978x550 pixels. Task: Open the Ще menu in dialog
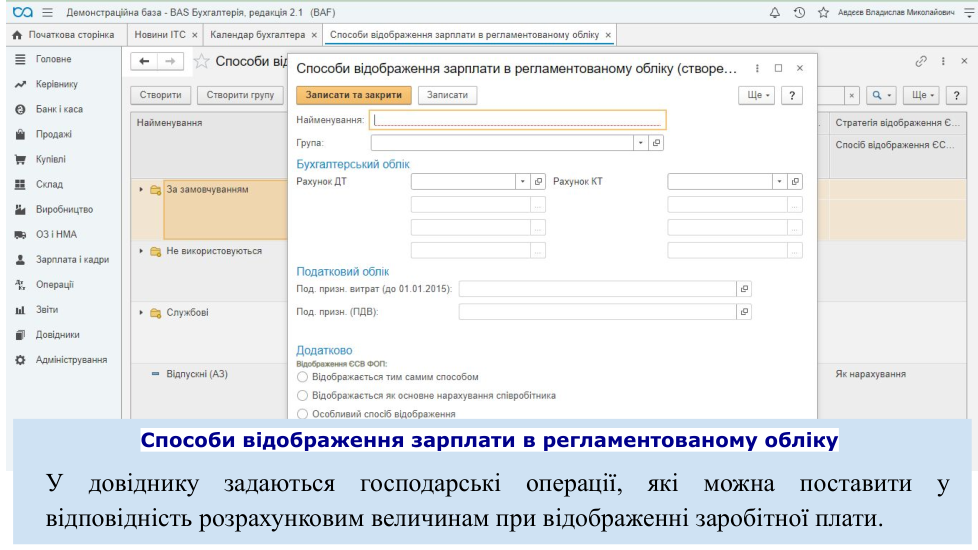[x=755, y=95]
